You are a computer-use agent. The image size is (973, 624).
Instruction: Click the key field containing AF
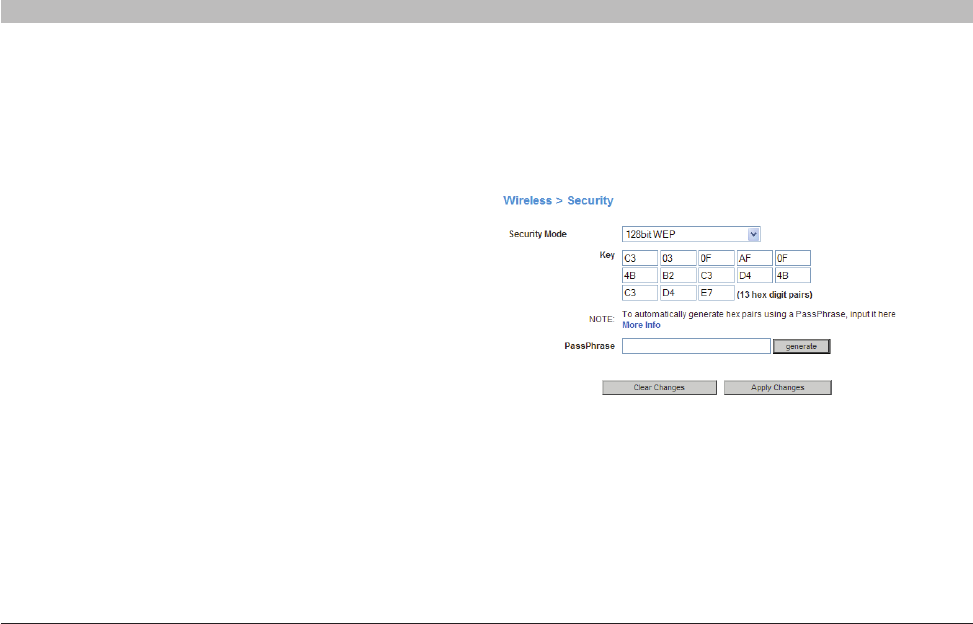(754, 258)
